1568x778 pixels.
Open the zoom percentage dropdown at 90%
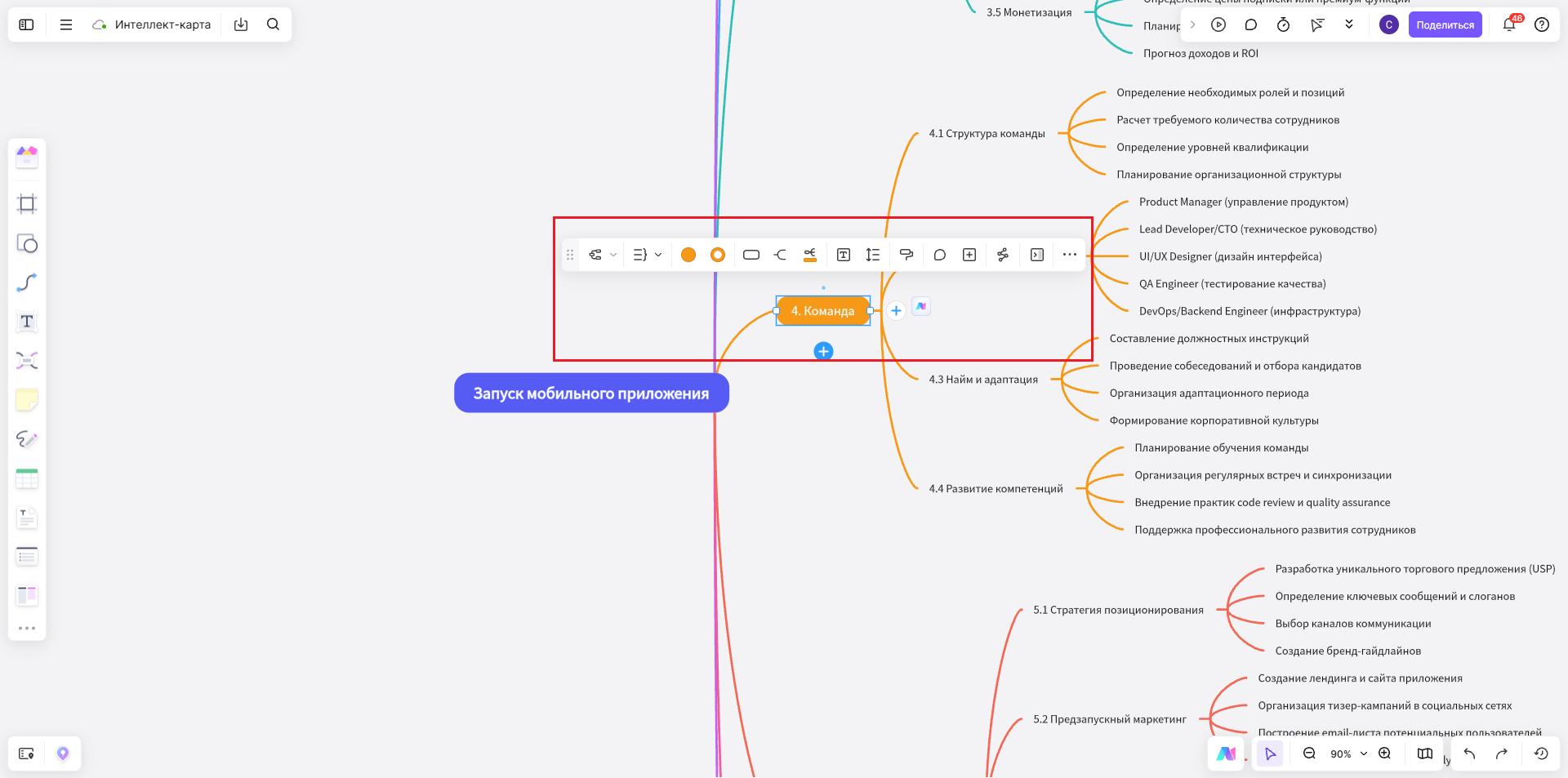[x=1348, y=754]
